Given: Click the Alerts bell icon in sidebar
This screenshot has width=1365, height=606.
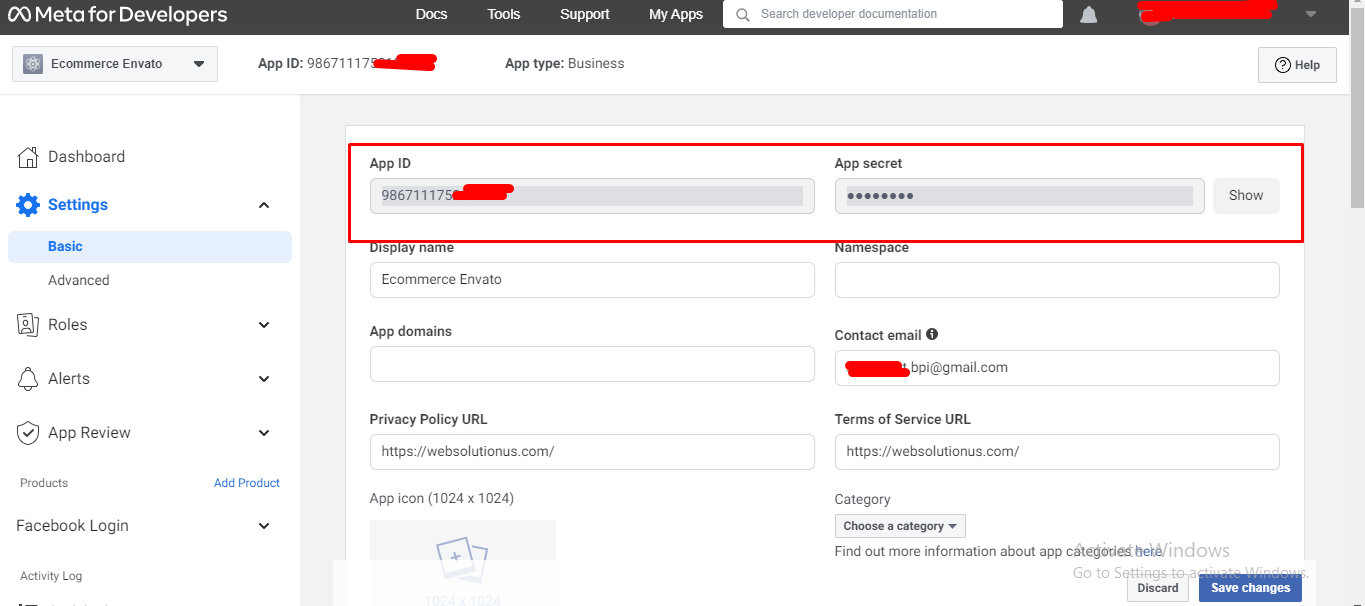Looking at the screenshot, I should click(x=29, y=379).
